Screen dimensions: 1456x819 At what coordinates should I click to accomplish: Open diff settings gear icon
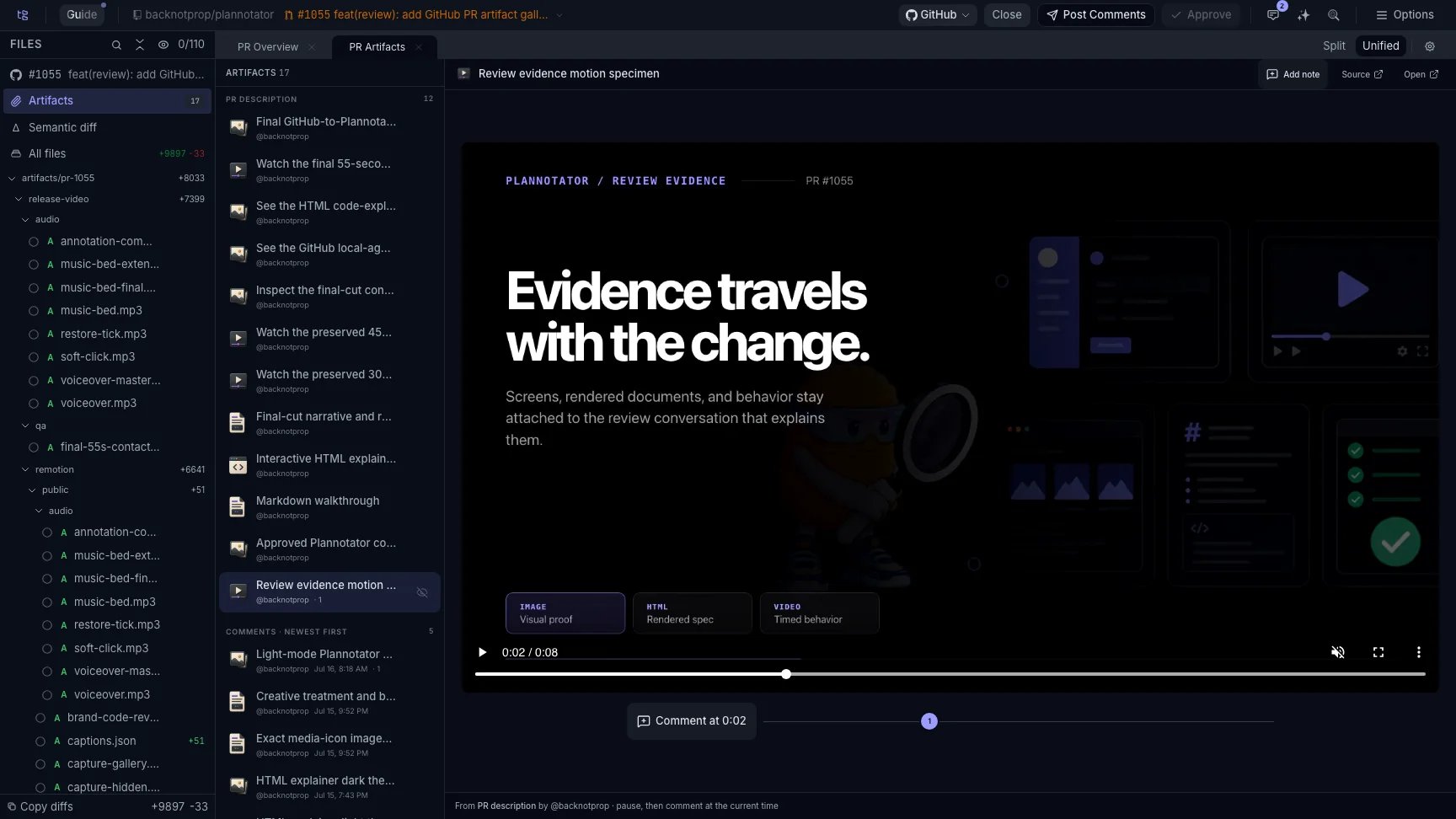1429,46
